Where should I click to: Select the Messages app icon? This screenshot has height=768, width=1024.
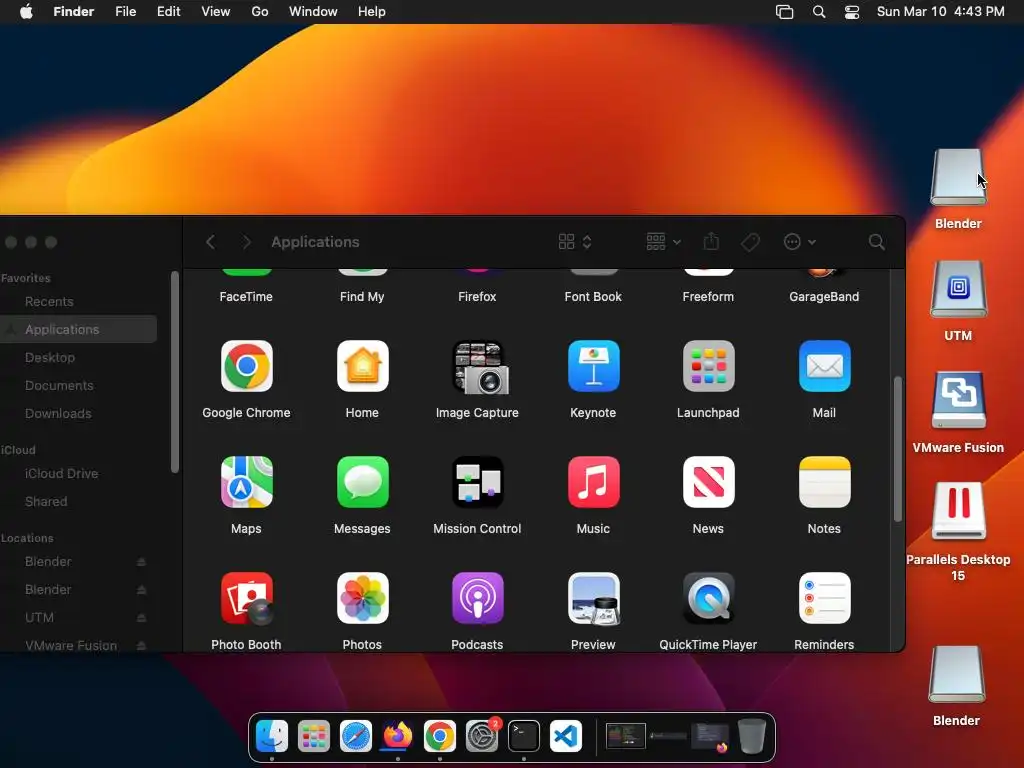tap(362, 483)
